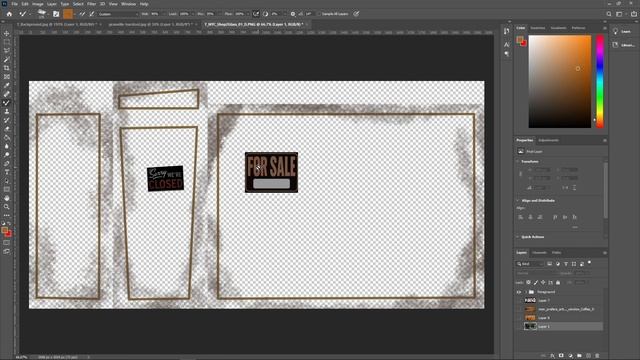Click foreground color swatch in toolbar
Image resolution: width=640 pixels, height=360 pixels.
pyautogui.click(x=4, y=231)
